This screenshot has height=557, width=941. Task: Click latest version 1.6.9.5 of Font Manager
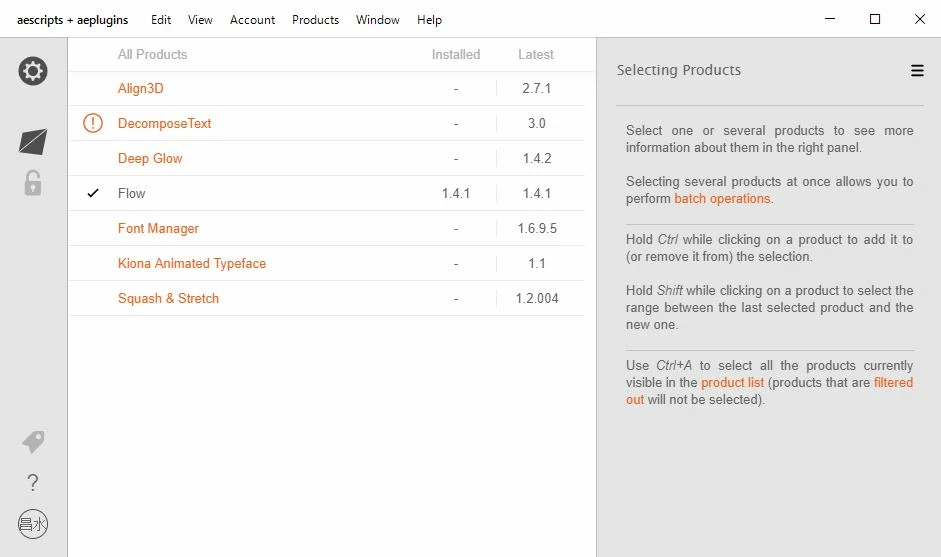537,229
